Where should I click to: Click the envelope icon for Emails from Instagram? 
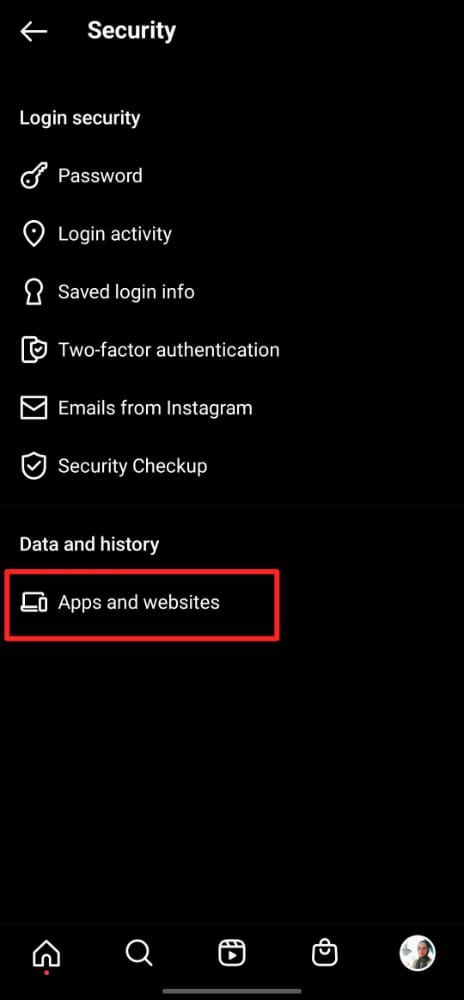(34, 408)
